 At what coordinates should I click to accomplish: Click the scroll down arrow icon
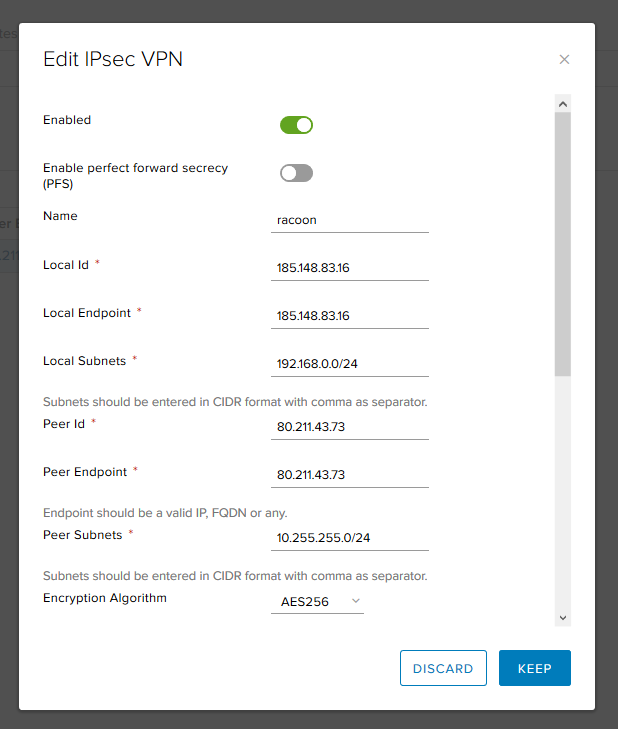[x=563, y=618]
